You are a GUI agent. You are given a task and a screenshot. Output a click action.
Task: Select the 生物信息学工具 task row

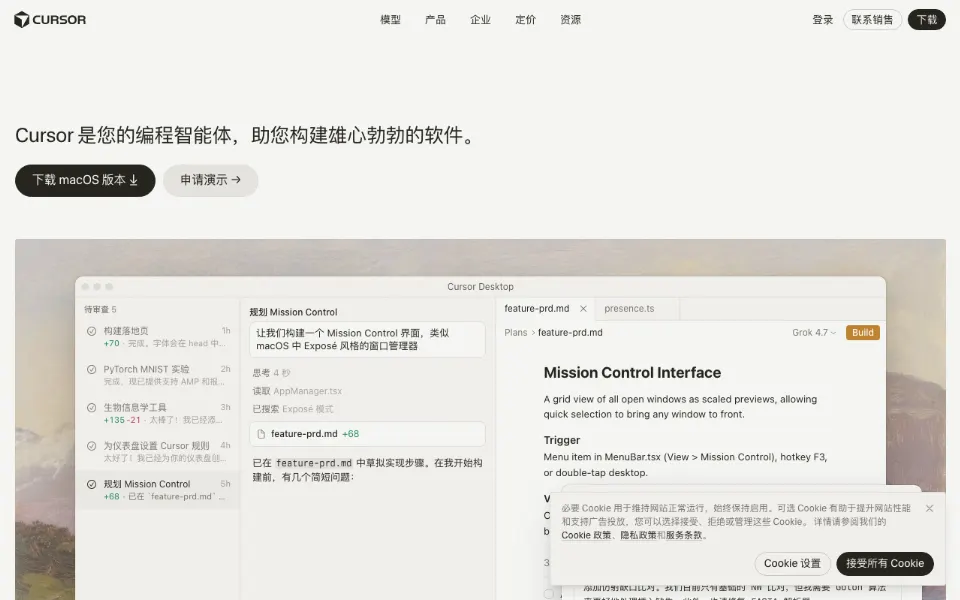coord(158,413)
